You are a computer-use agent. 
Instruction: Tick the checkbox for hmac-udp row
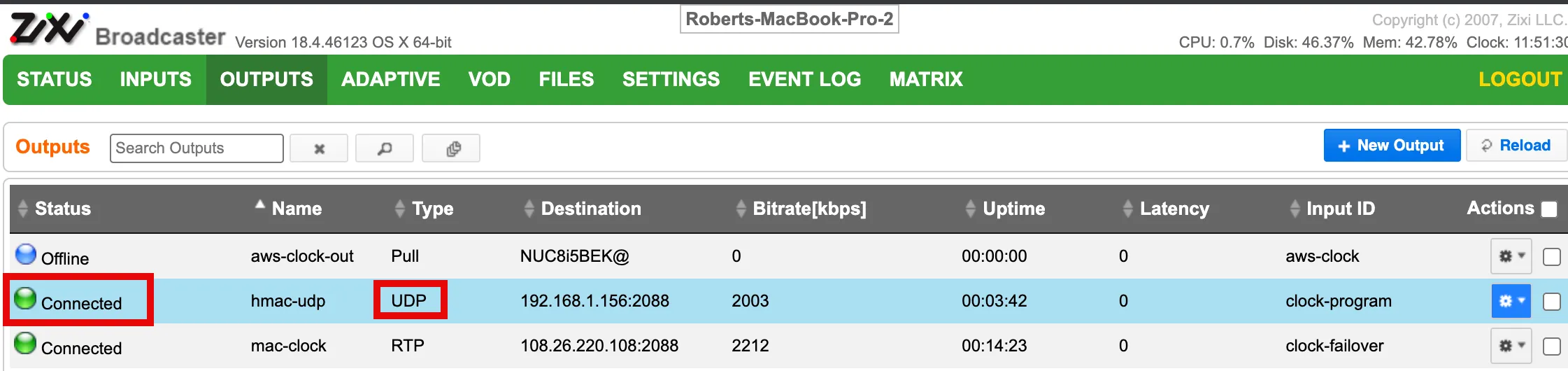point(1551,302)
